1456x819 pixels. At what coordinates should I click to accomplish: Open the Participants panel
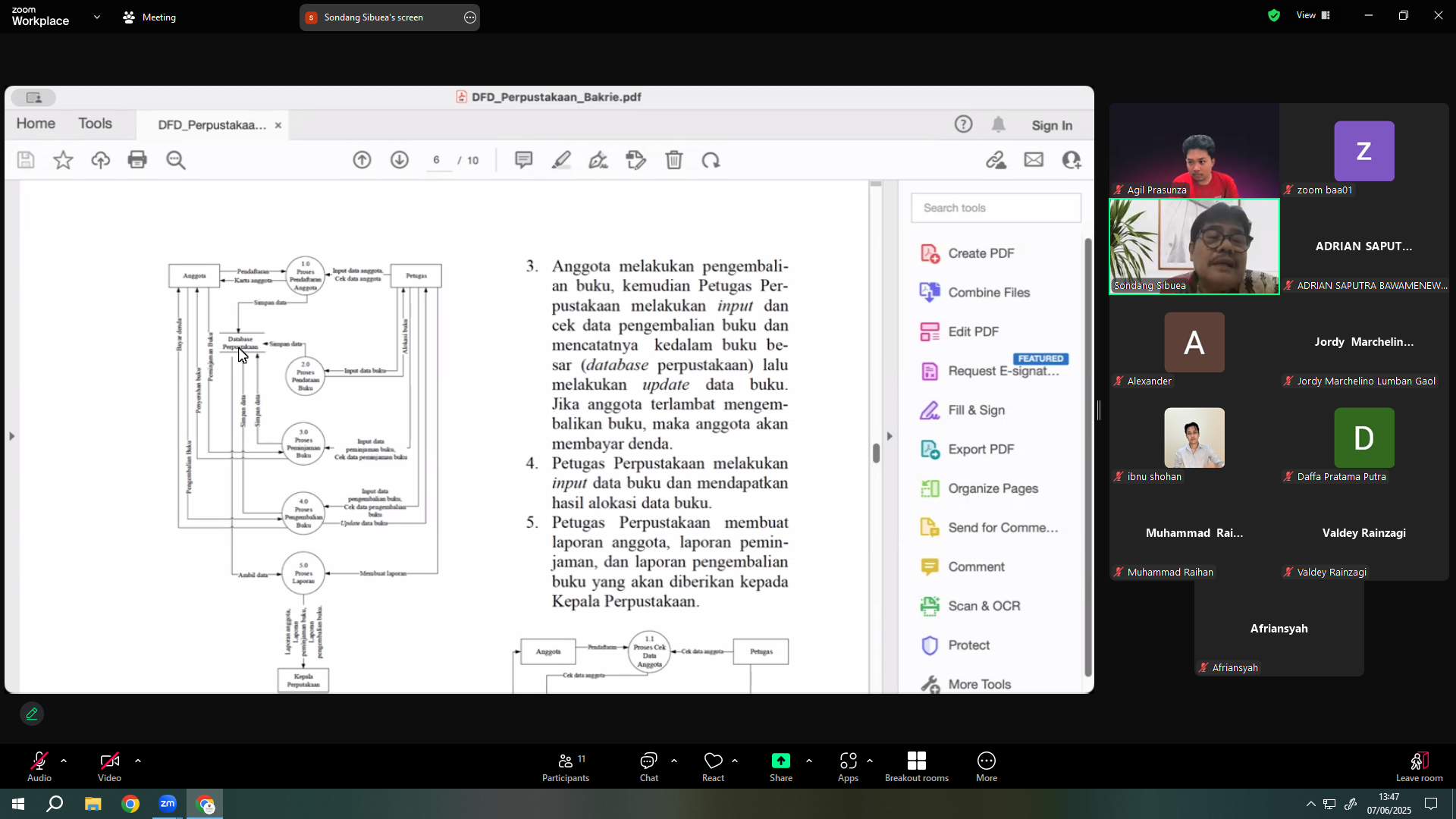566,767
